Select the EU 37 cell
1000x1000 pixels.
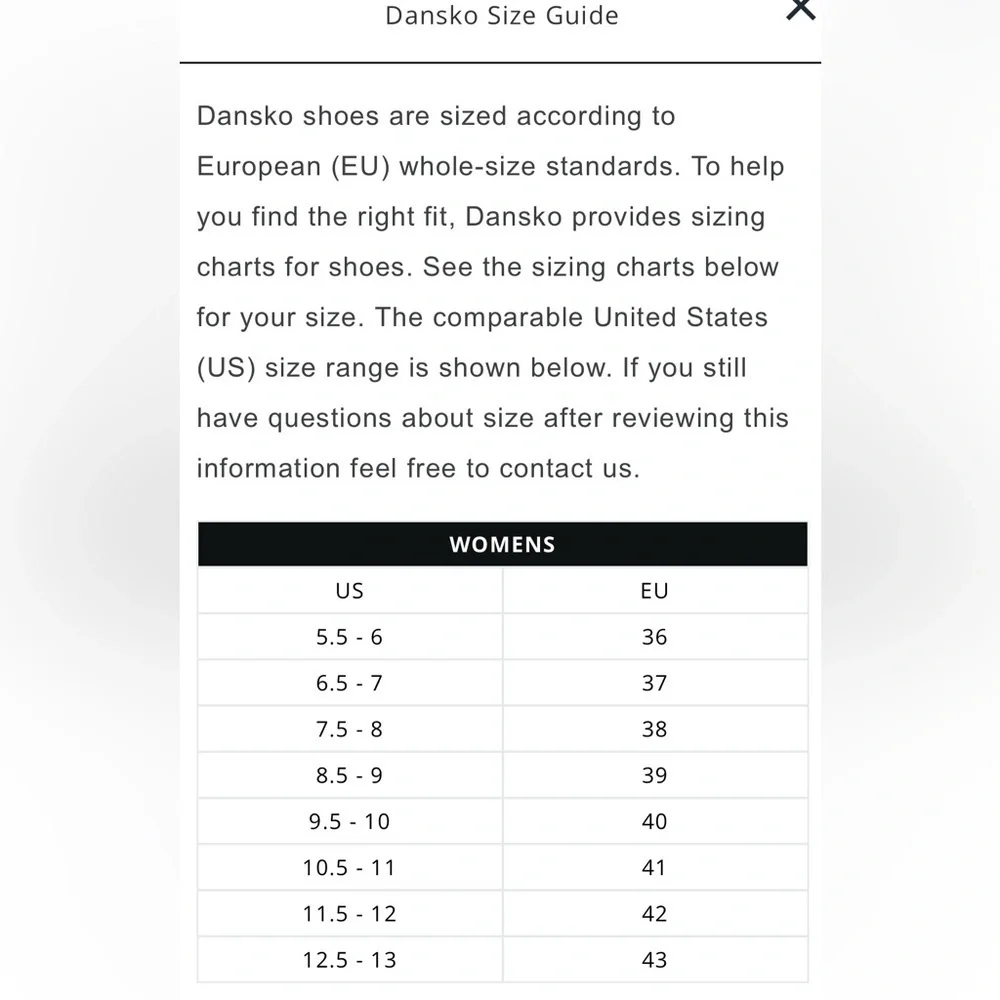coord(655,683)
